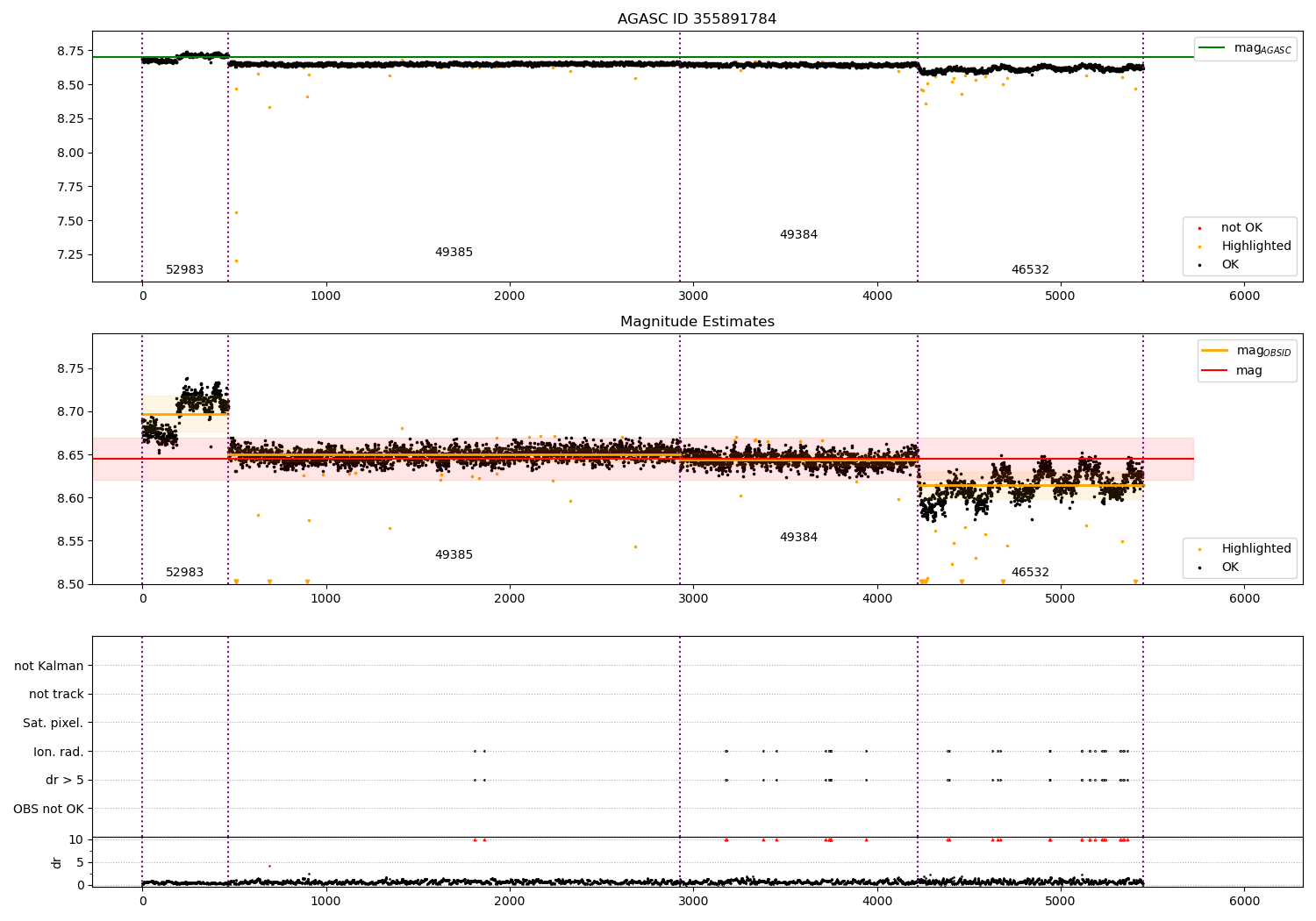Select 'OK' legend entry in Magnitude Estimates plot
The width and height of the screenshot is (1316, 921).
point(1230,568)
